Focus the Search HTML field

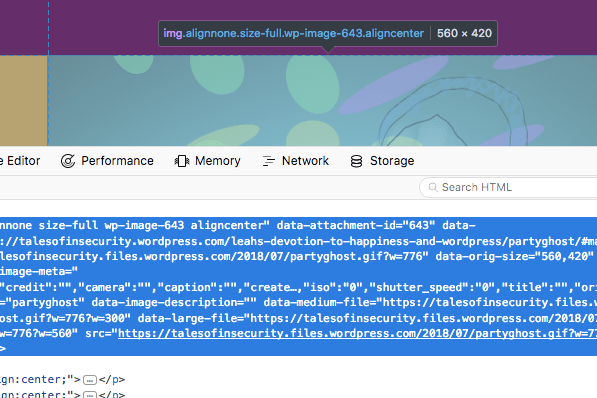pyautogui.click(x=508, y=187)
